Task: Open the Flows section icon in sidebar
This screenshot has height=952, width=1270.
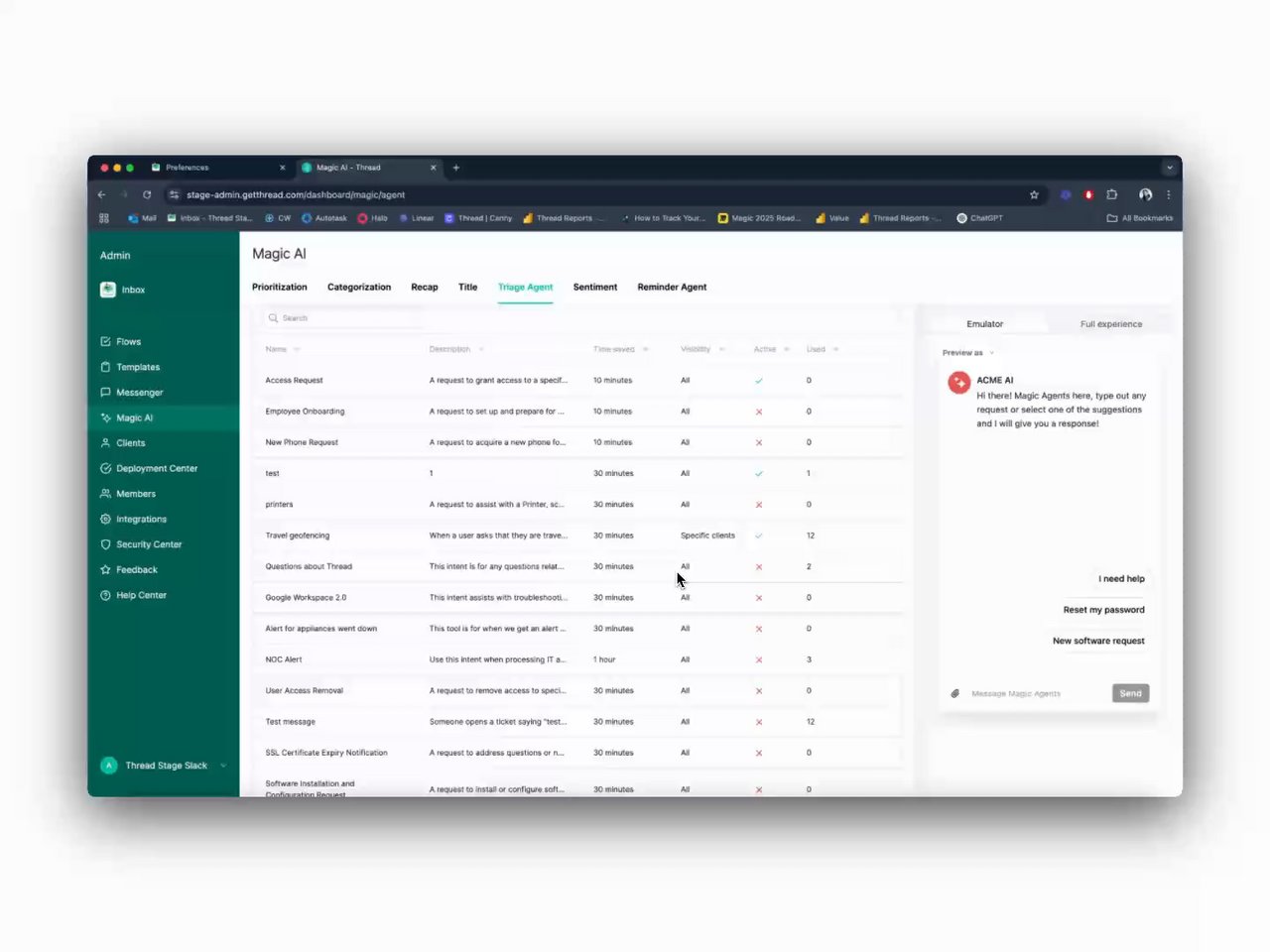Action: coord(105,341)
